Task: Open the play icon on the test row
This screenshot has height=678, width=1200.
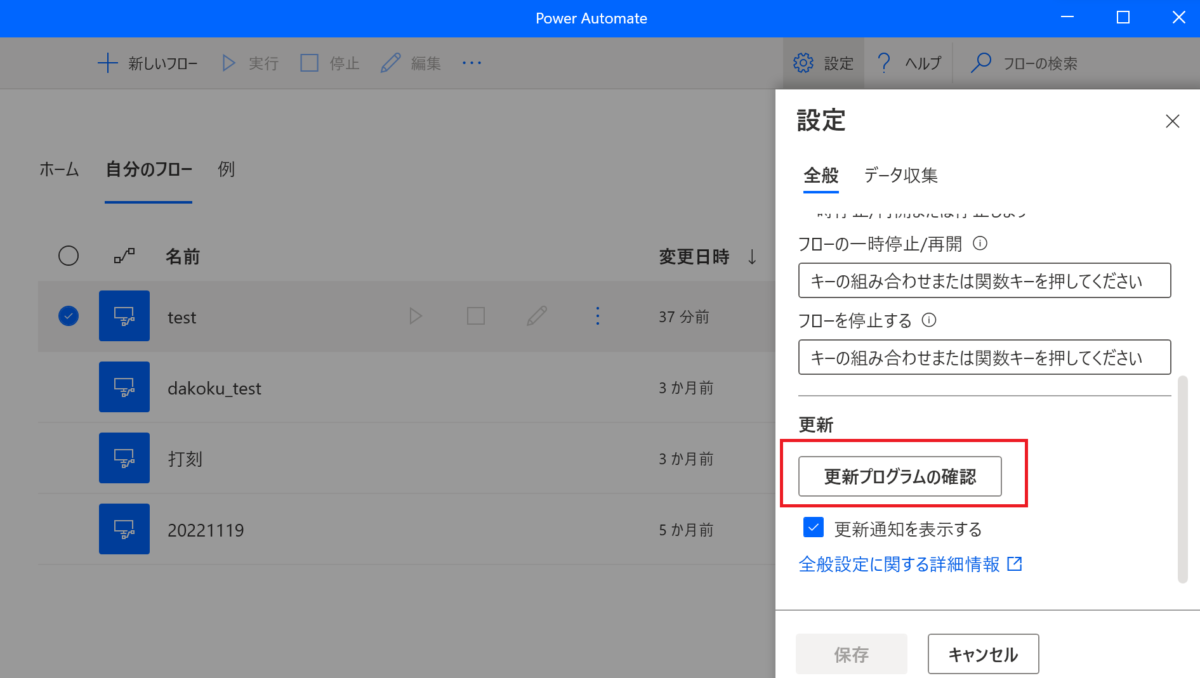Action: click(416, 315)
